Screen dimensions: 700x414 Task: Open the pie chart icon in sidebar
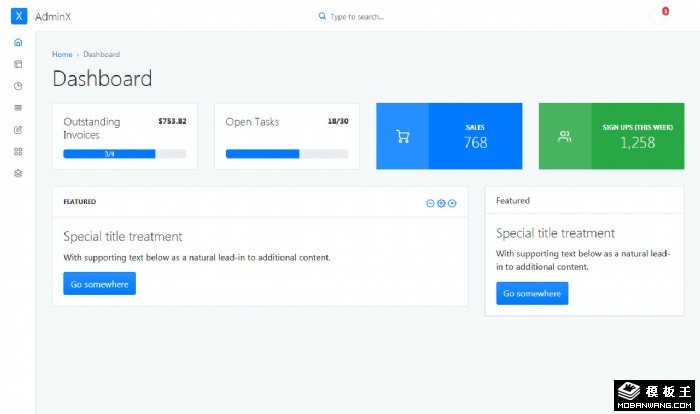point(18,86)
